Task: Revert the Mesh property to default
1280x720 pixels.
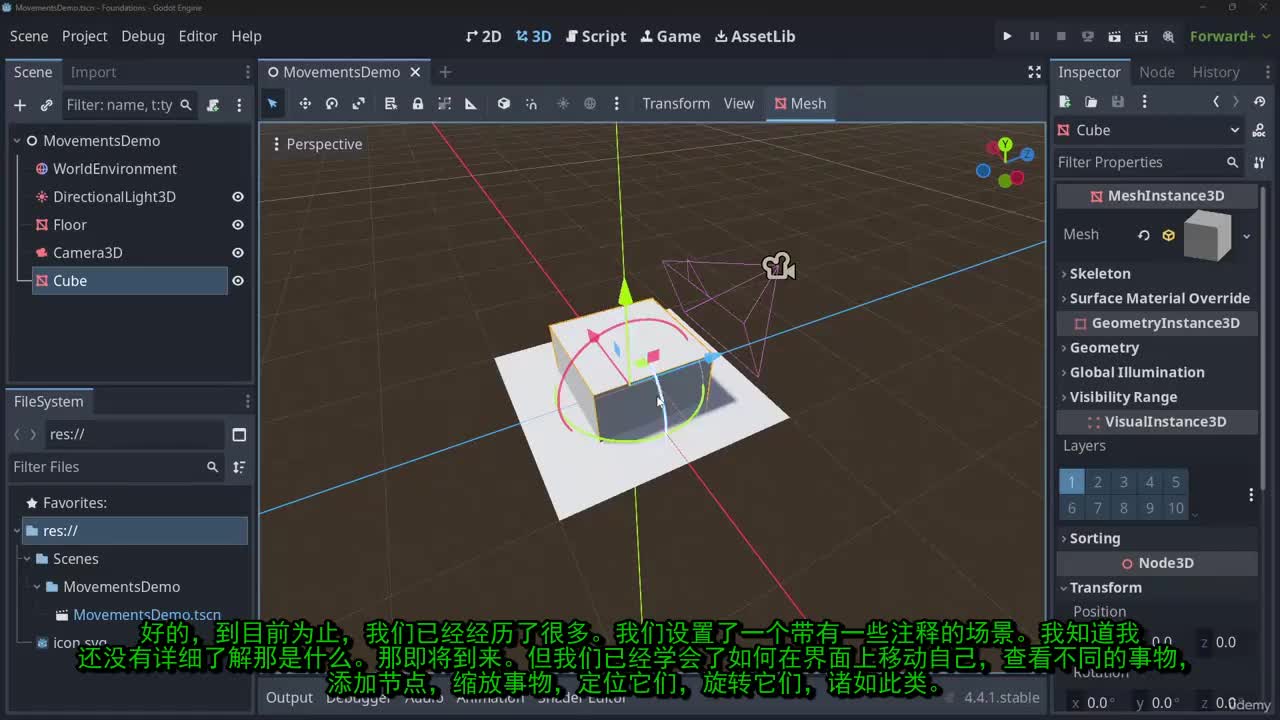Action: click(x=1144, y=235)
